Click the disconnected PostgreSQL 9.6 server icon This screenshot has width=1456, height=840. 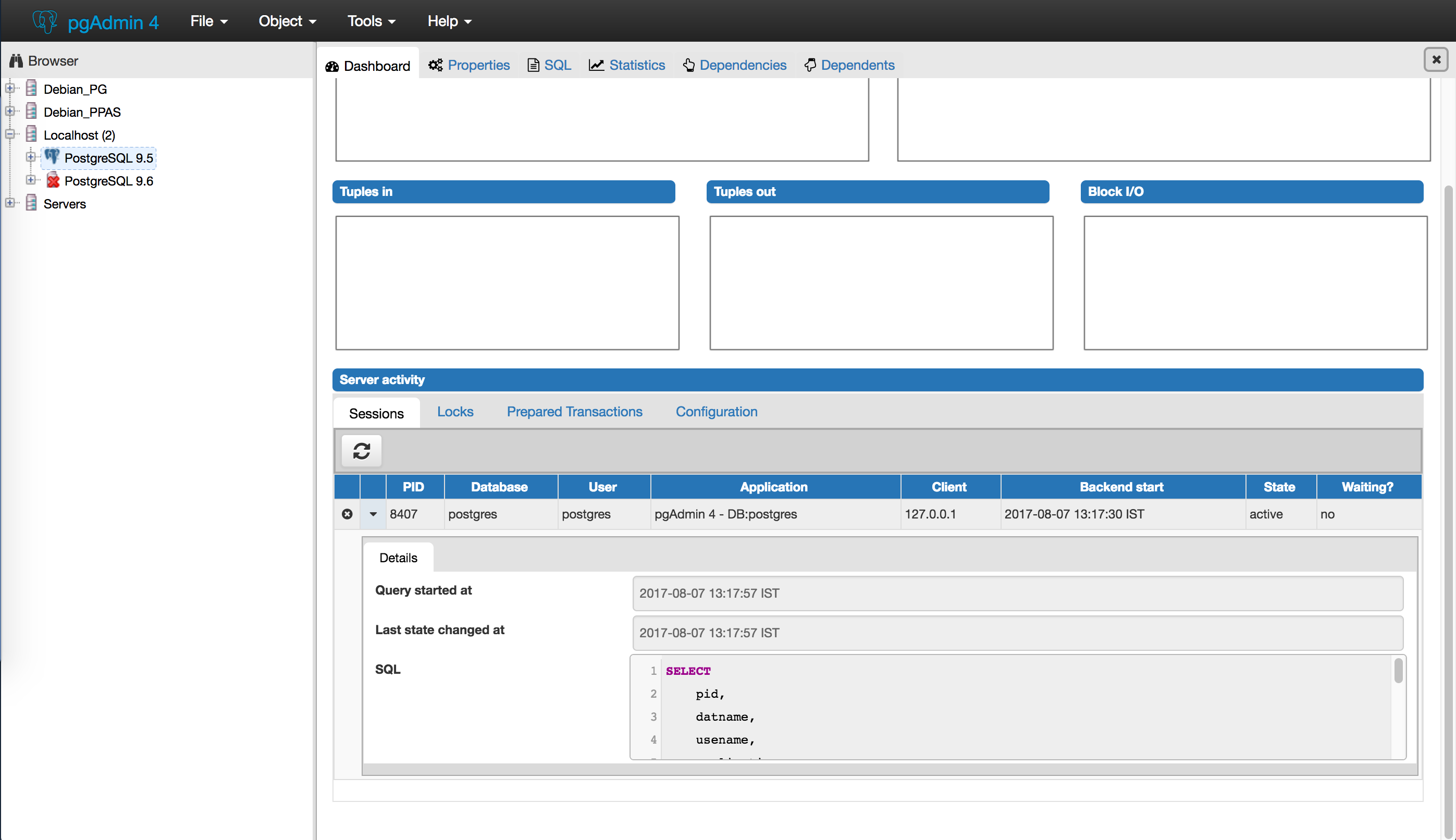[x=53, y=181]
